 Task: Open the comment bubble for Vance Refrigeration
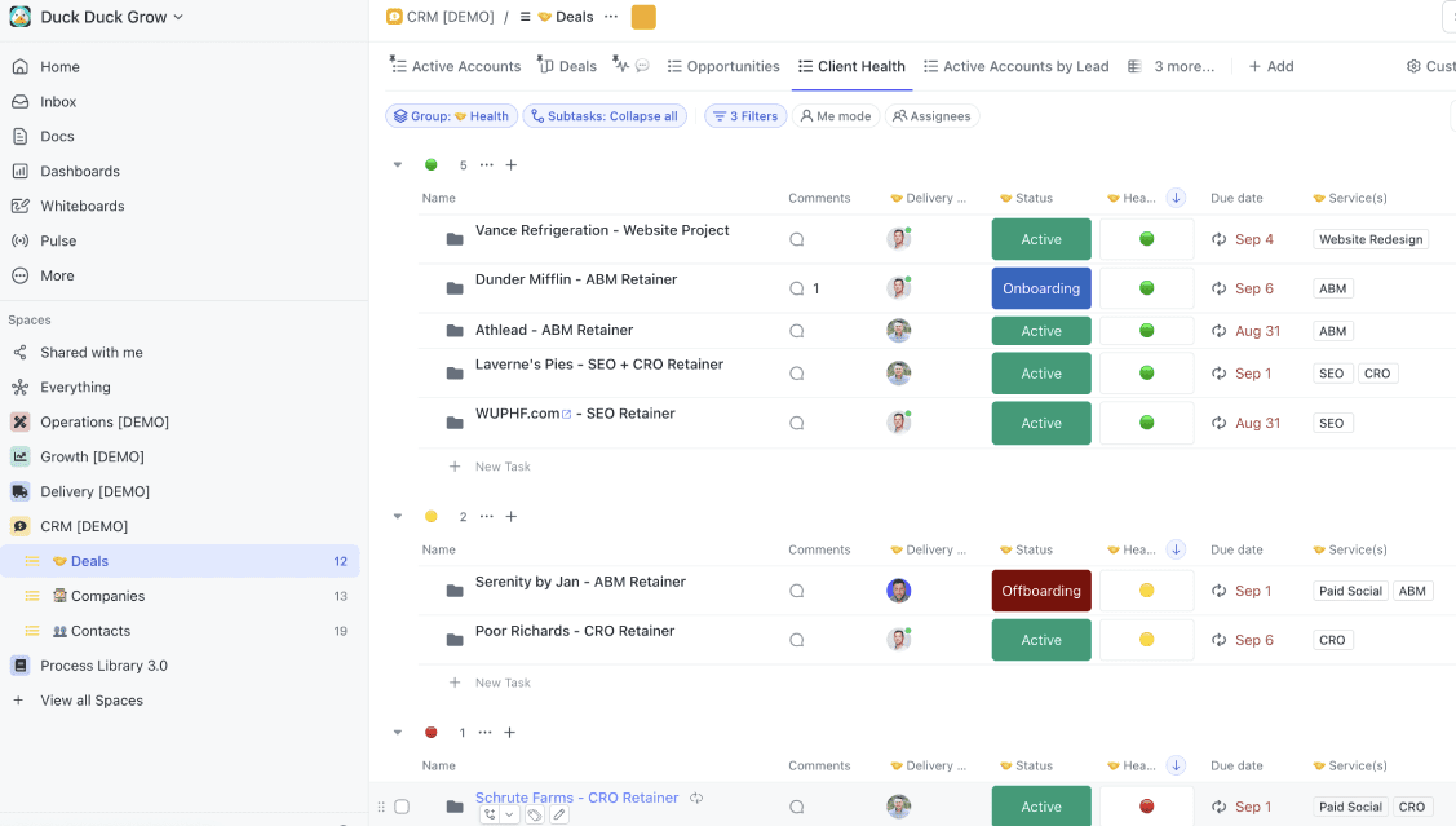pyautogui.click(x=796, y=239)
